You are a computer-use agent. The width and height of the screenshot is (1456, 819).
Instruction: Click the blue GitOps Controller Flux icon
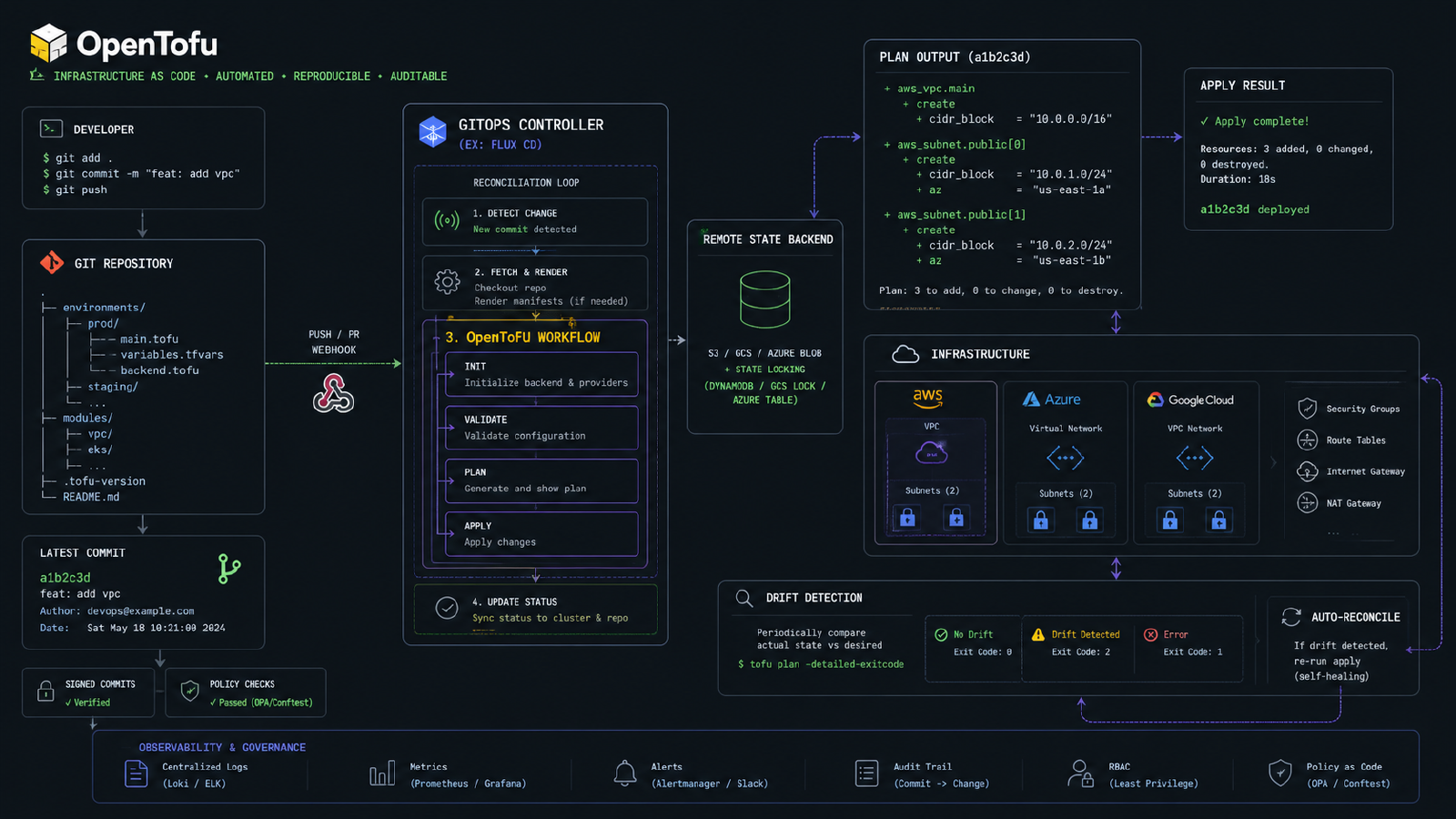tap(432, 132)
